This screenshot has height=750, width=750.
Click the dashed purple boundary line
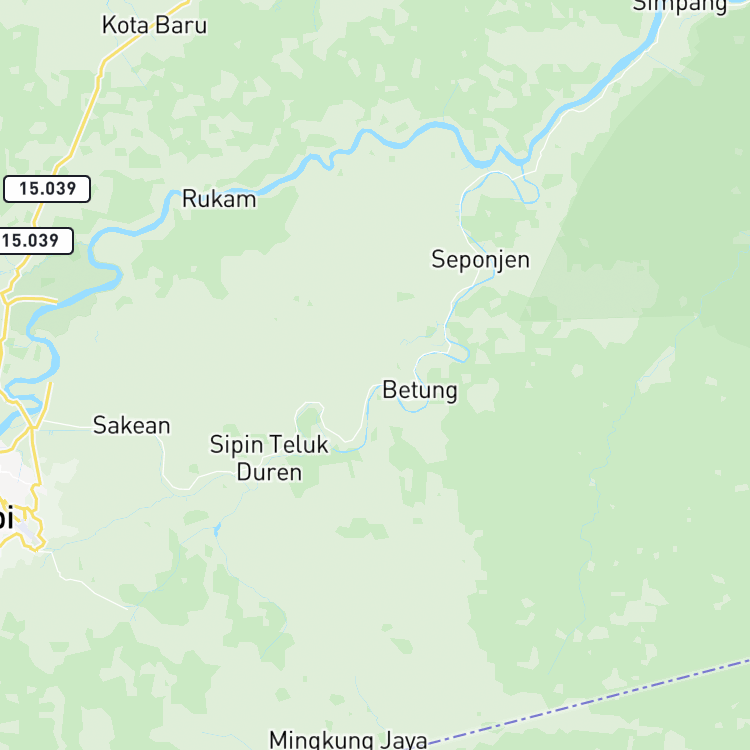pos(588,701)
